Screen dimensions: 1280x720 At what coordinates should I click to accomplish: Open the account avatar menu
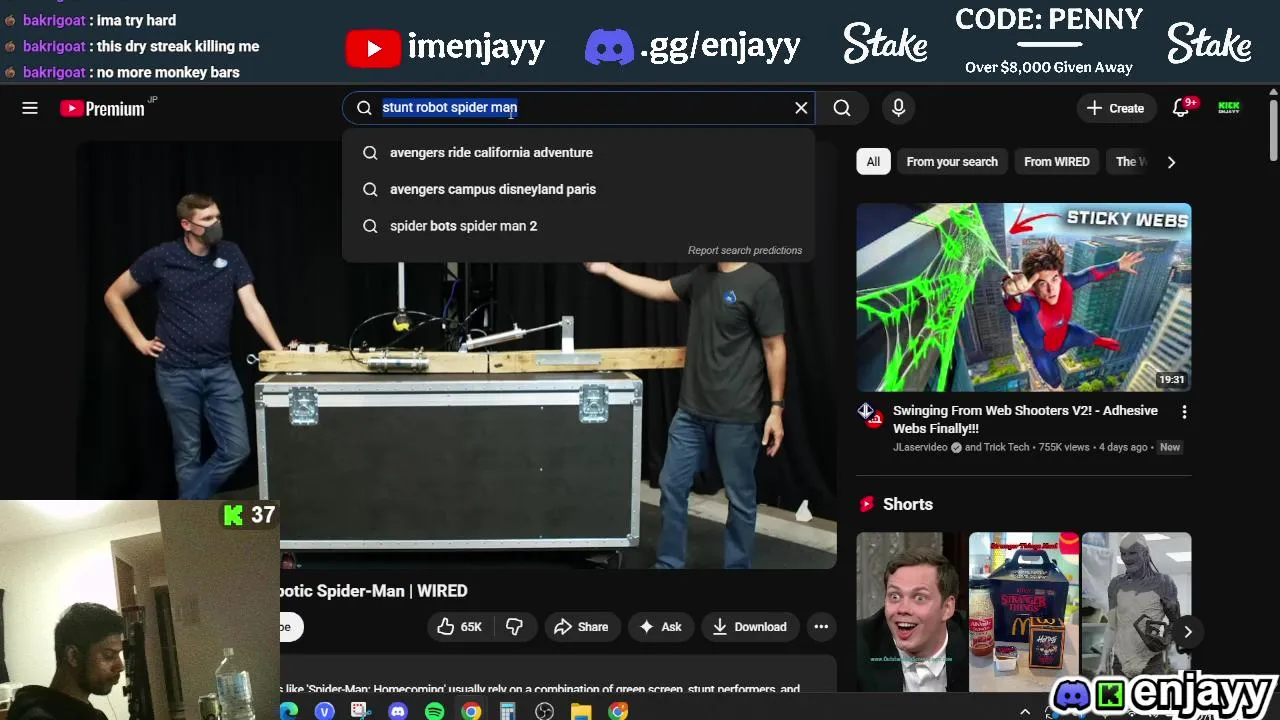point(1229,108)
